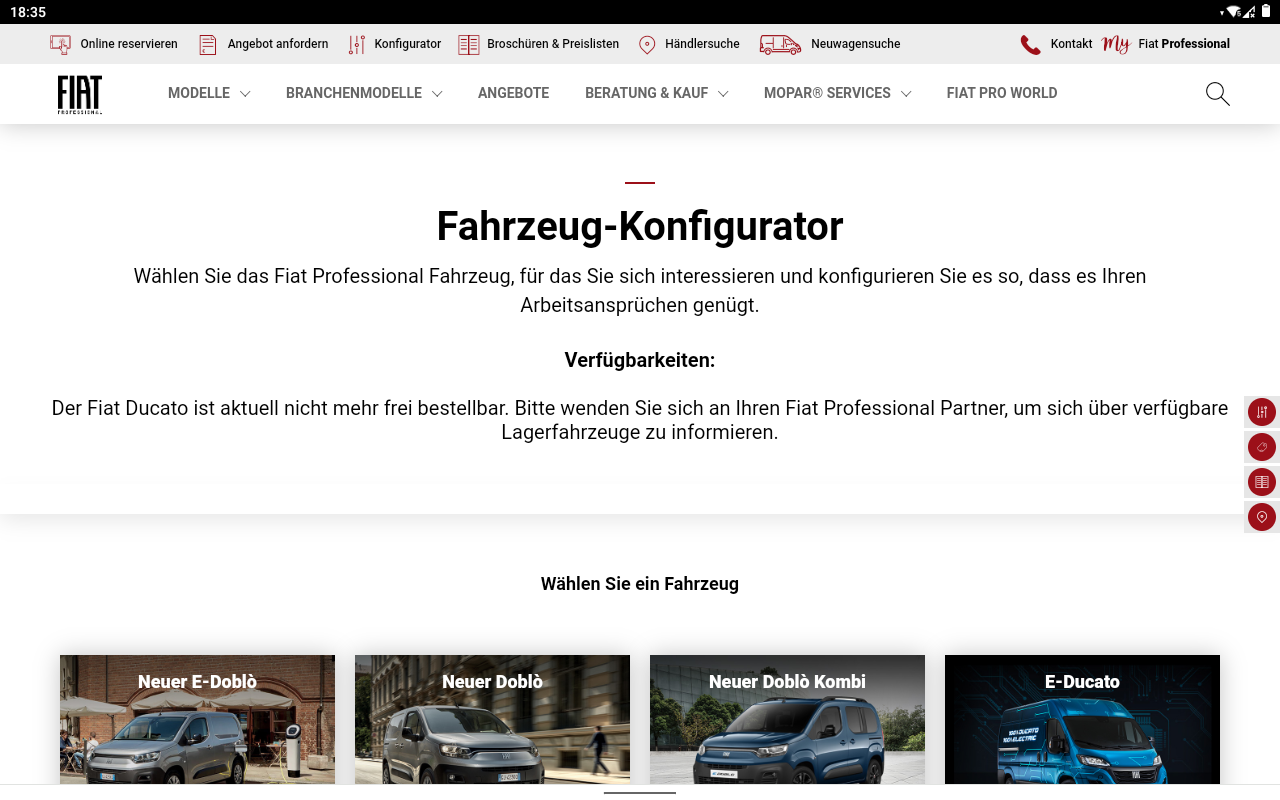
Task: Click the Neuwagensuche link
Action: click(856, 44)
